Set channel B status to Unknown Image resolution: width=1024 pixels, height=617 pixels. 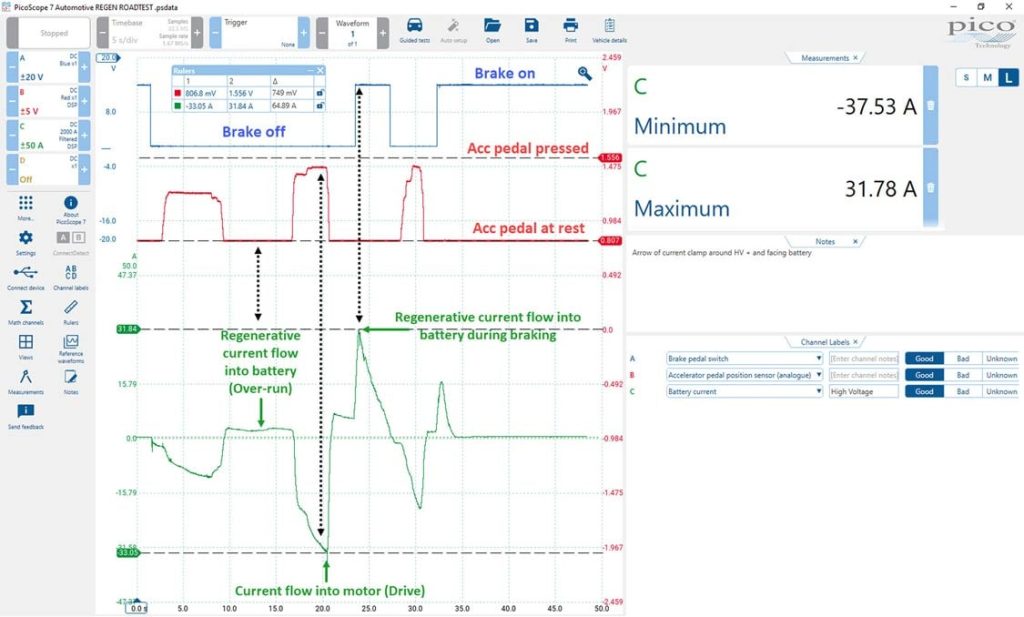click(1001, 375)
